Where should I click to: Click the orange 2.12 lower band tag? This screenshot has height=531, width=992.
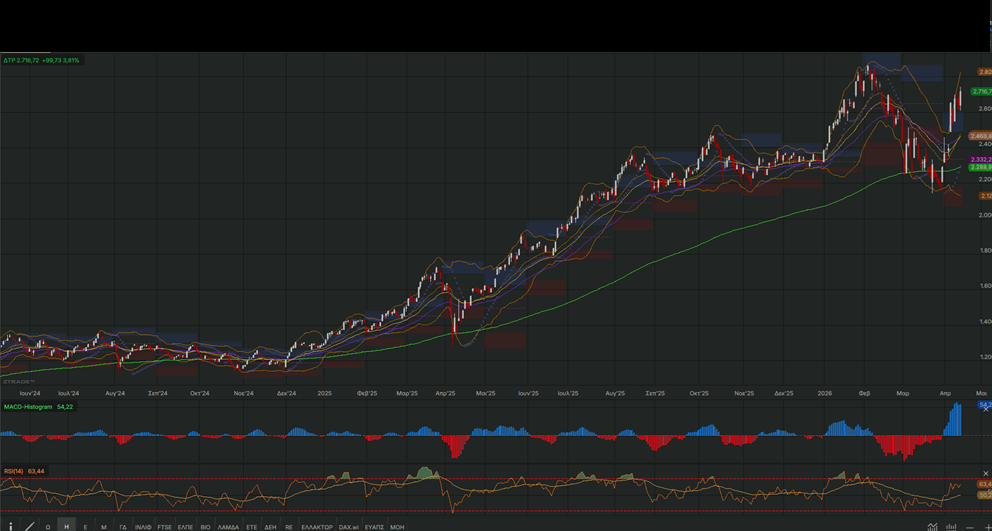tap(984, 196)
